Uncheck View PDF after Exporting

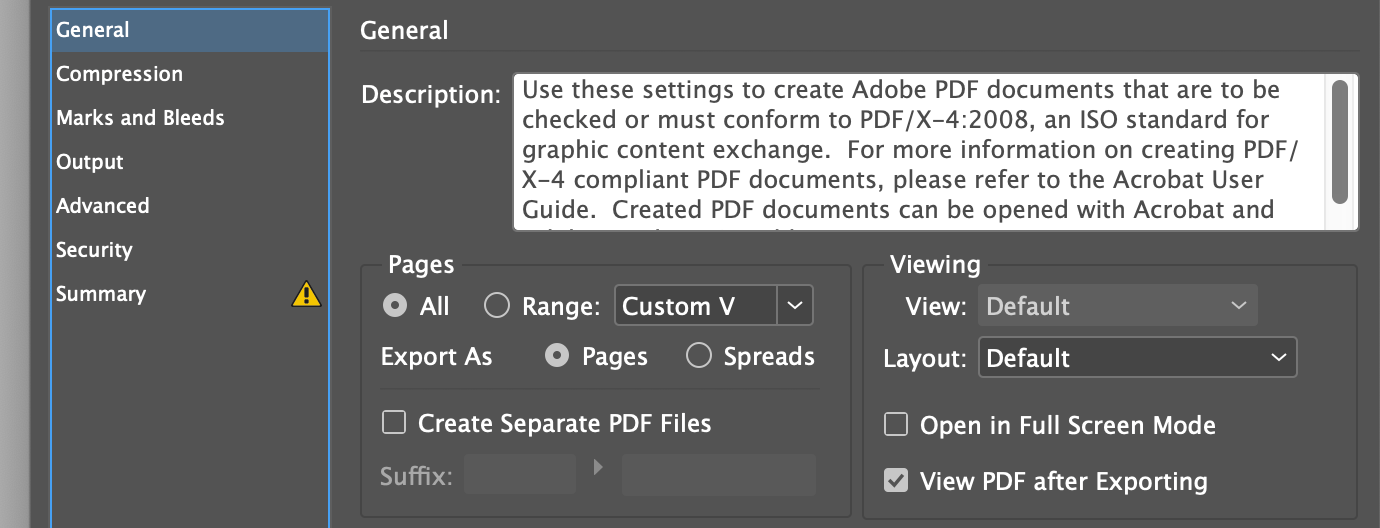pos(896,481)
